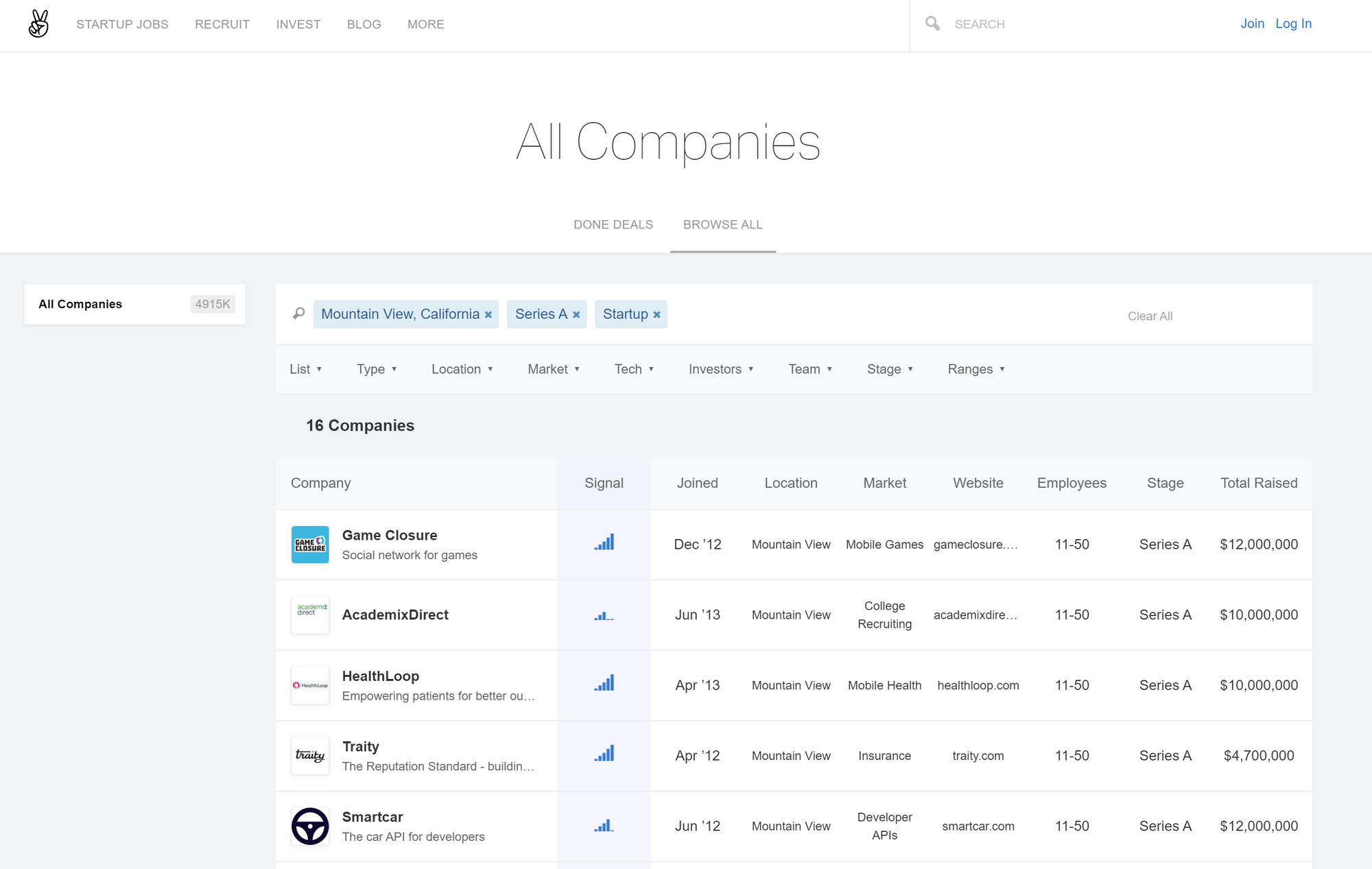The width and height of the screenshot is (1372, 869).
Task: Open the Startup Jobs nav item
Action: (x=122, y=24)
